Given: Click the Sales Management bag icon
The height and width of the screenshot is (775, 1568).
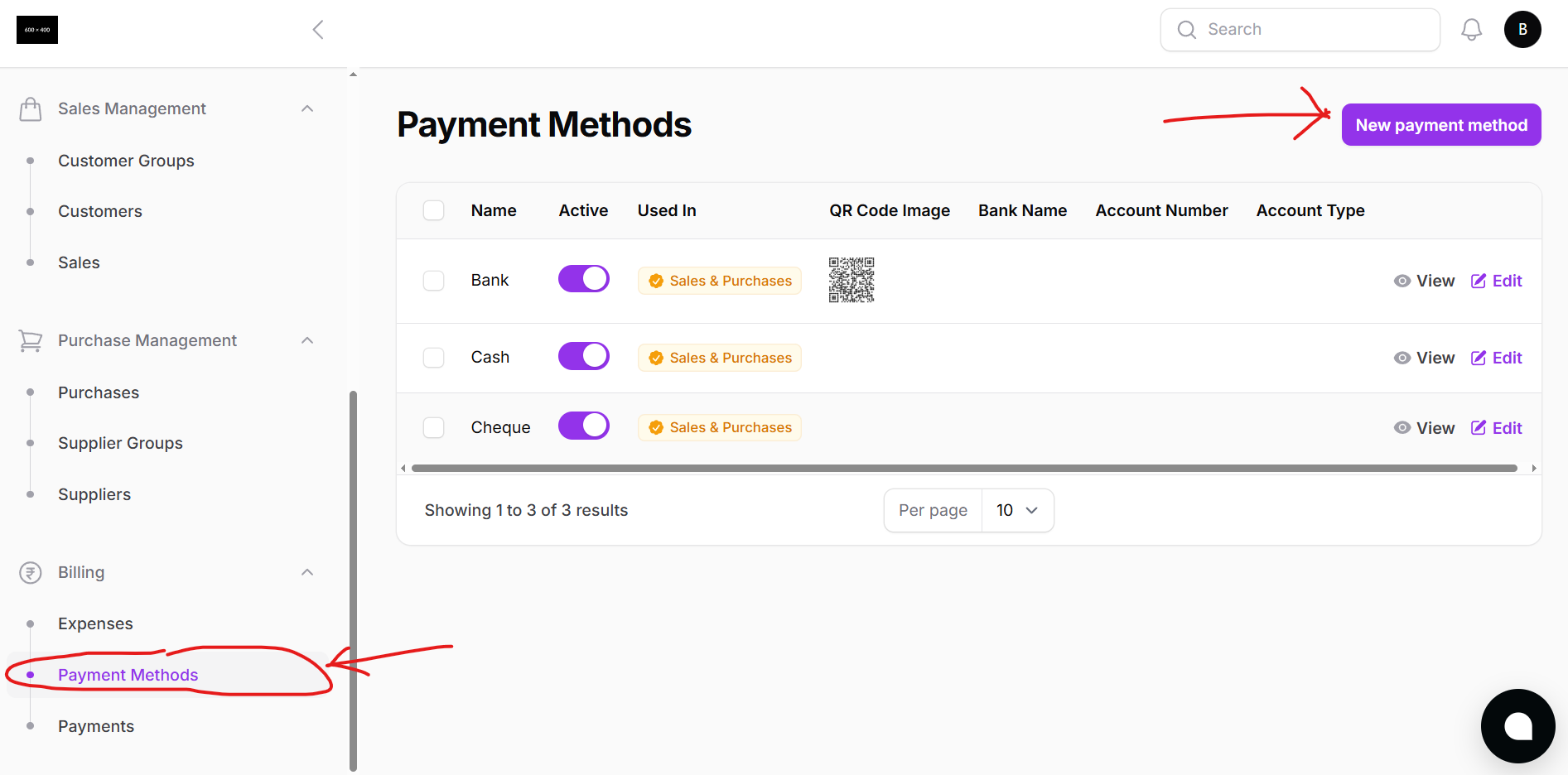Looking at the screenshot, I should pos(31,108).
